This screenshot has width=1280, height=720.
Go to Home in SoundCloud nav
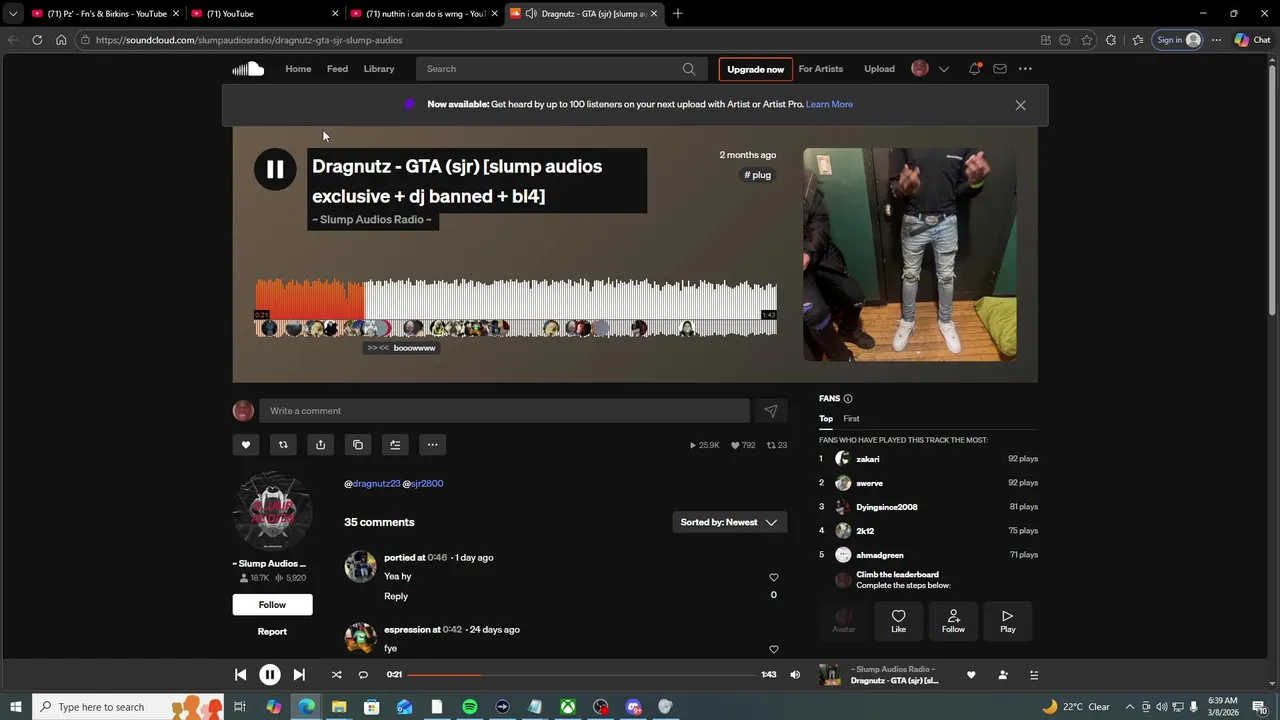298,69
